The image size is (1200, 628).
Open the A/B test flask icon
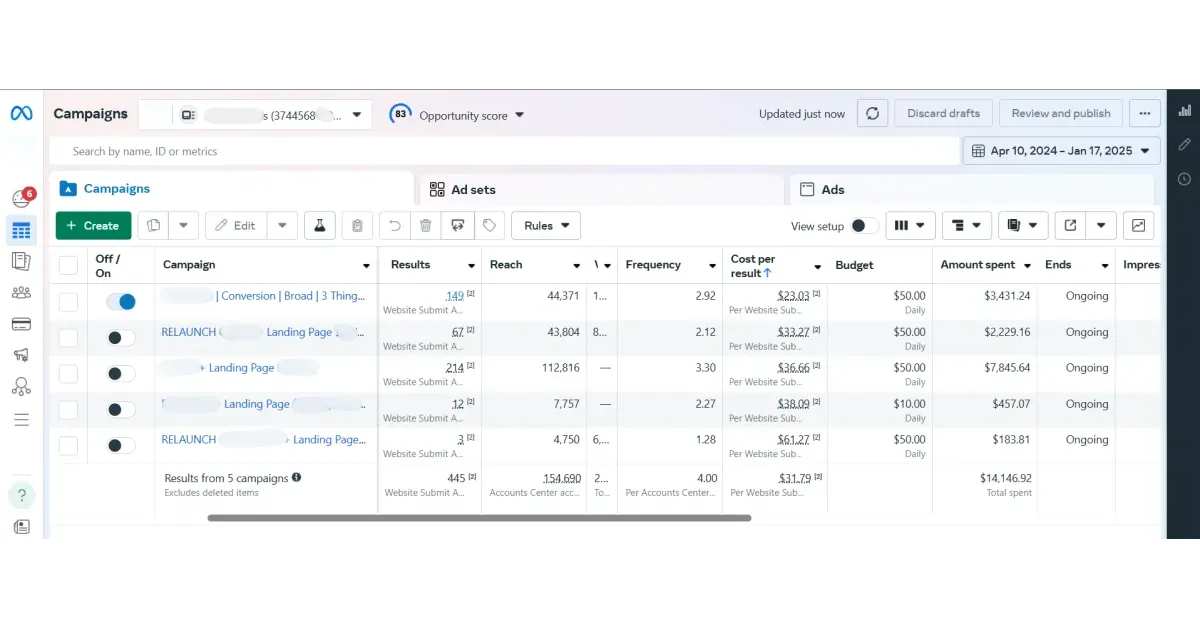(319, 226)
